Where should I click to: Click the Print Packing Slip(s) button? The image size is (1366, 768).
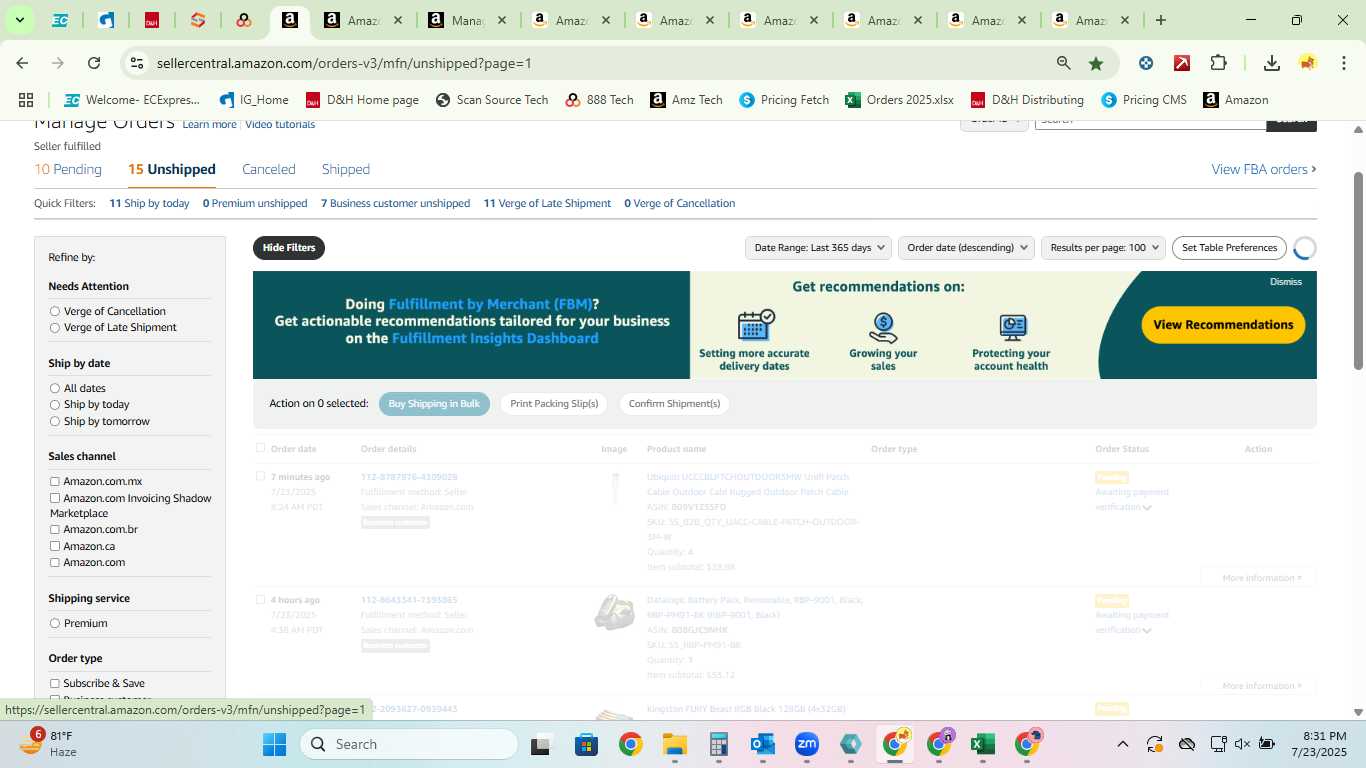554,404
